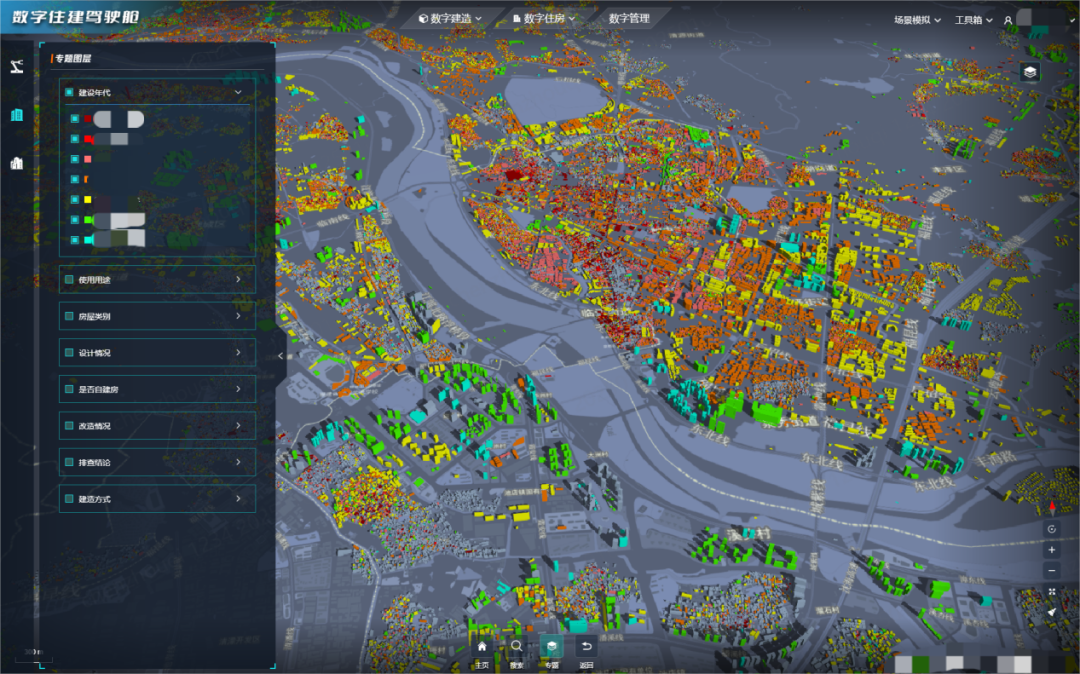The width and height of the screenshot is (1080, 674).
Task: Open the 工具箱 toolbox menu
Action: (x=975, y=20)
